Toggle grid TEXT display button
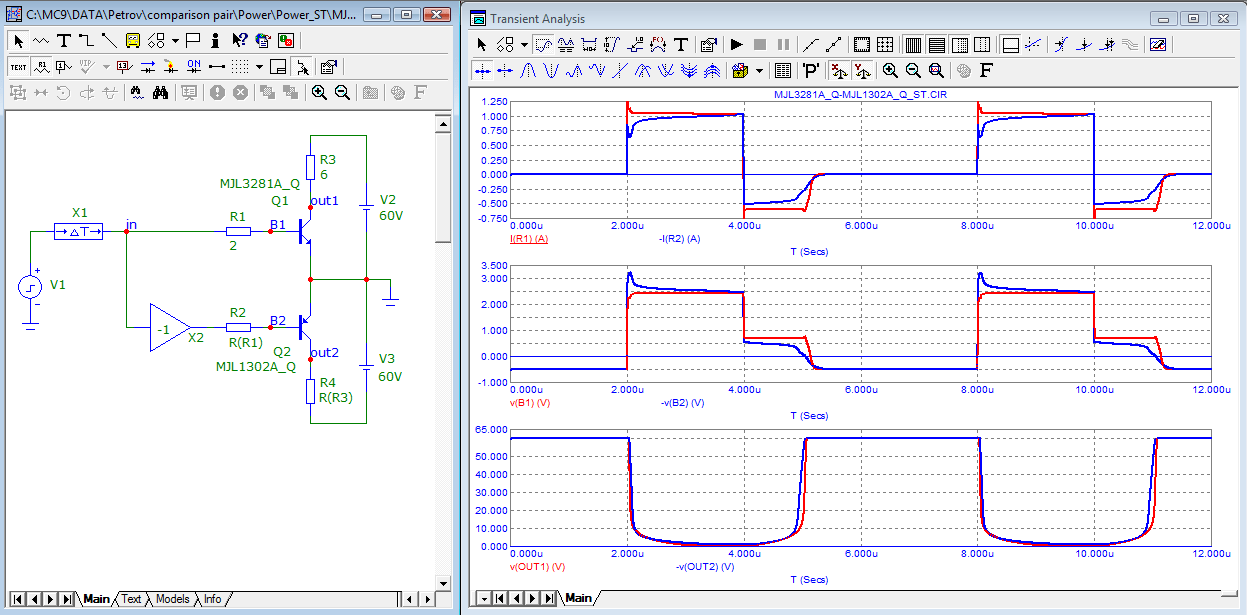This screenshot has height=615, width=1247. pos(18,67)
